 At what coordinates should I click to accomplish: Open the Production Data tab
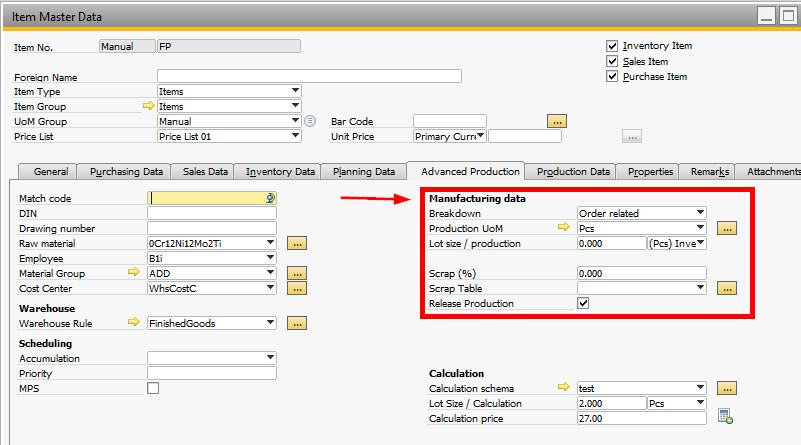[571, 171]
